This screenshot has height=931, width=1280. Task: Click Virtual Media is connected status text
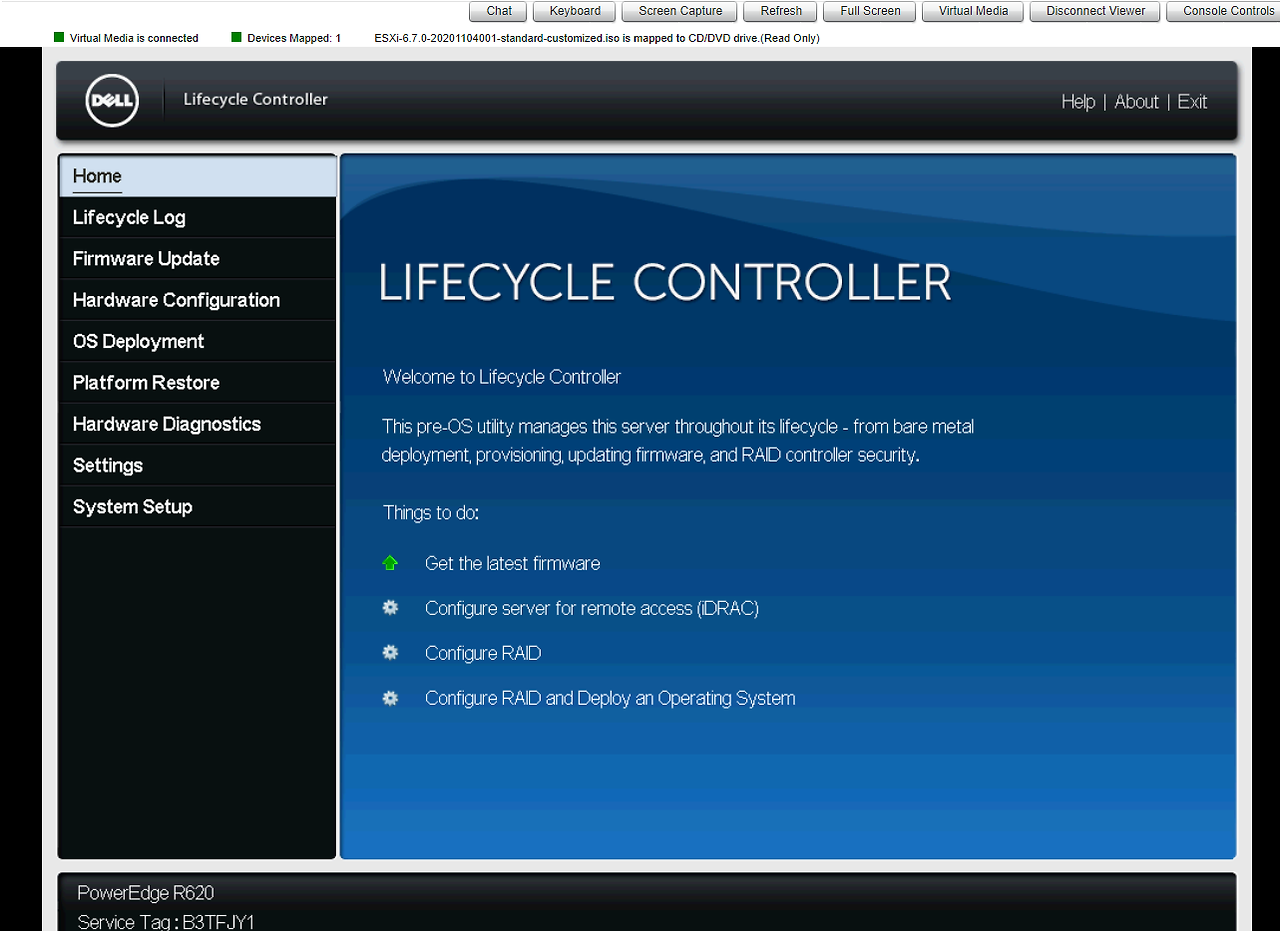point(134,38)
